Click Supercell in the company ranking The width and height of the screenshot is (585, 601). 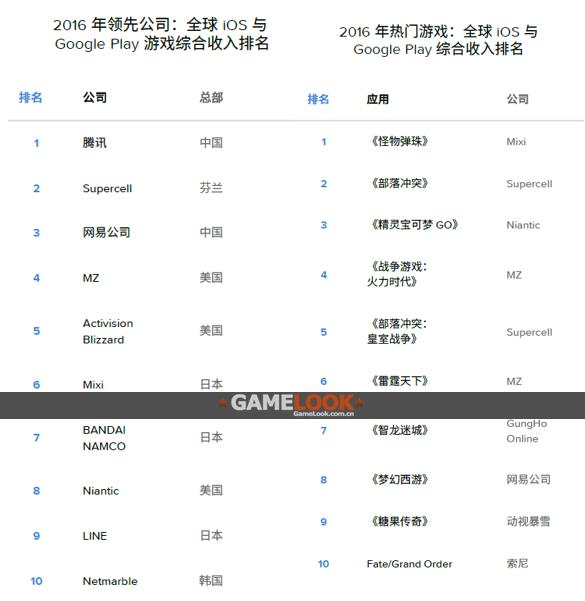pos(107,188)
